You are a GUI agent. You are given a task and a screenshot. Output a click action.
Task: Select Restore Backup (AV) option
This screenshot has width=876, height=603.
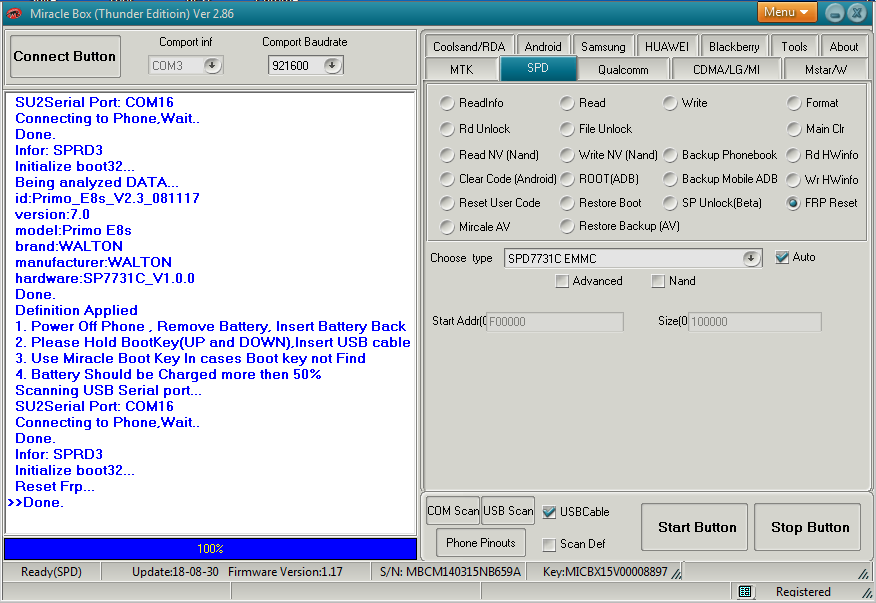(620, 226)
